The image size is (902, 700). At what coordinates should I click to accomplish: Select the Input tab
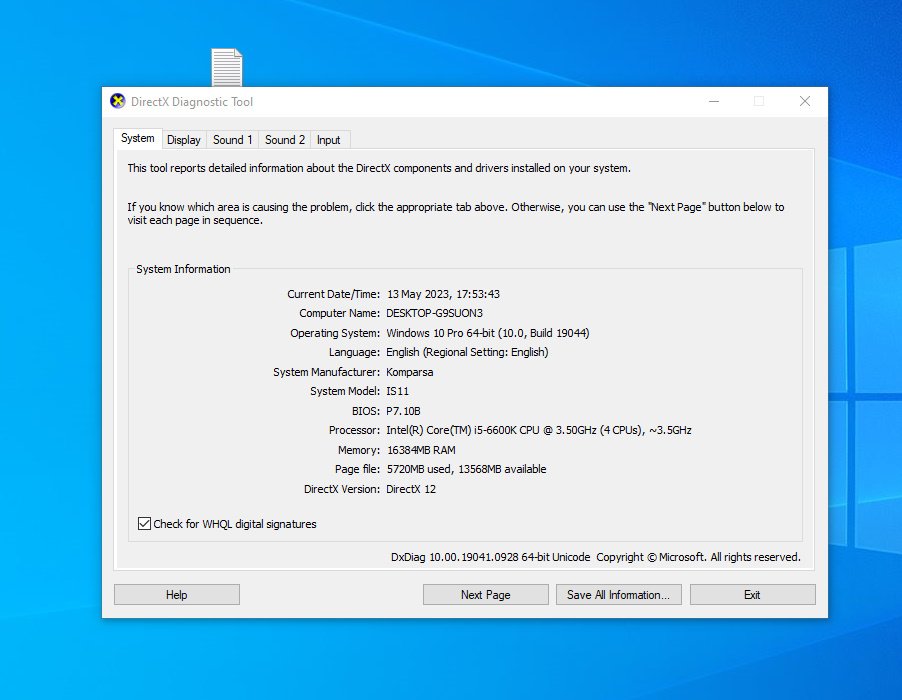[x=328, y=140]
